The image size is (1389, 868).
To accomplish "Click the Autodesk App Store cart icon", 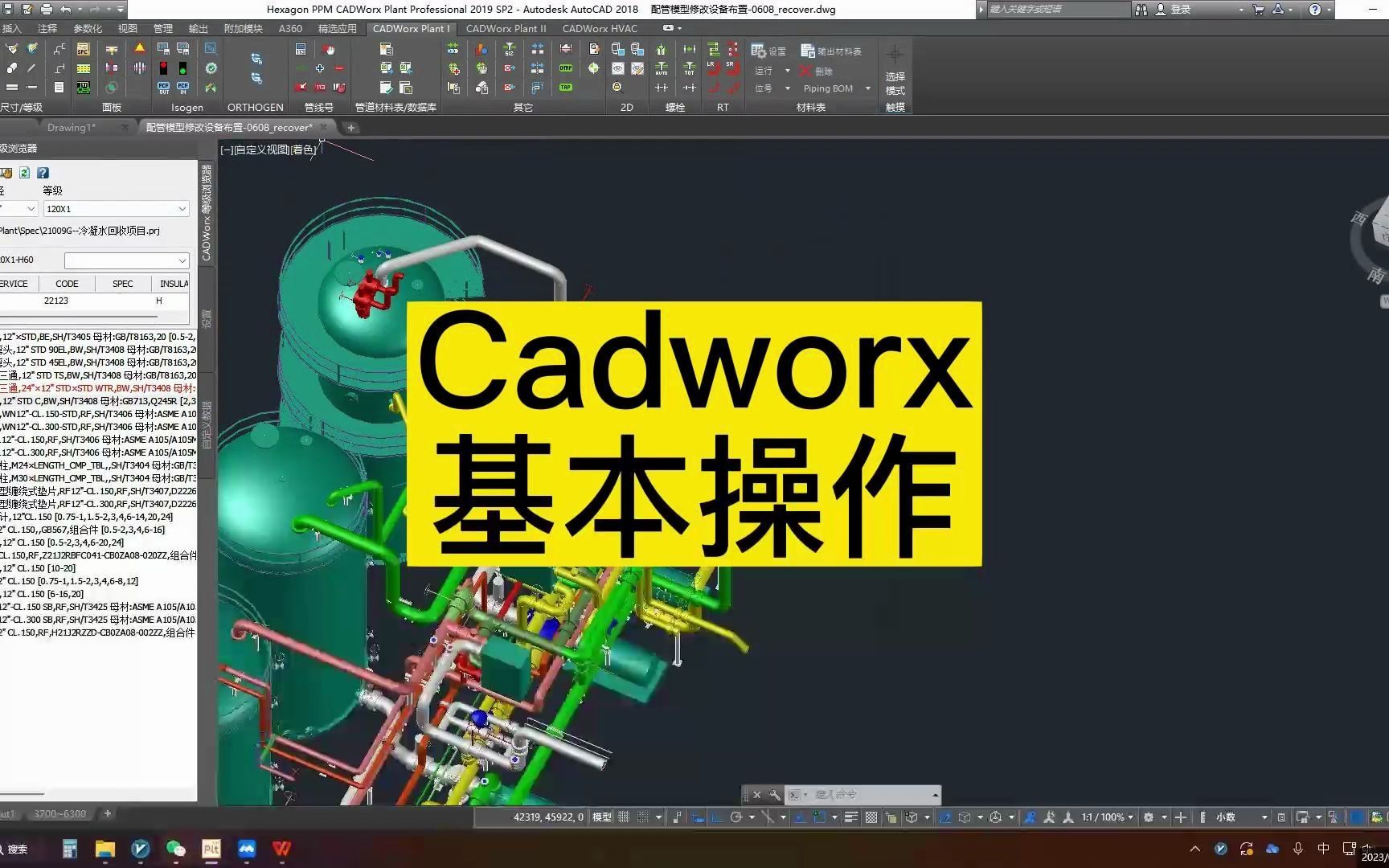I will pos(1259,10).
